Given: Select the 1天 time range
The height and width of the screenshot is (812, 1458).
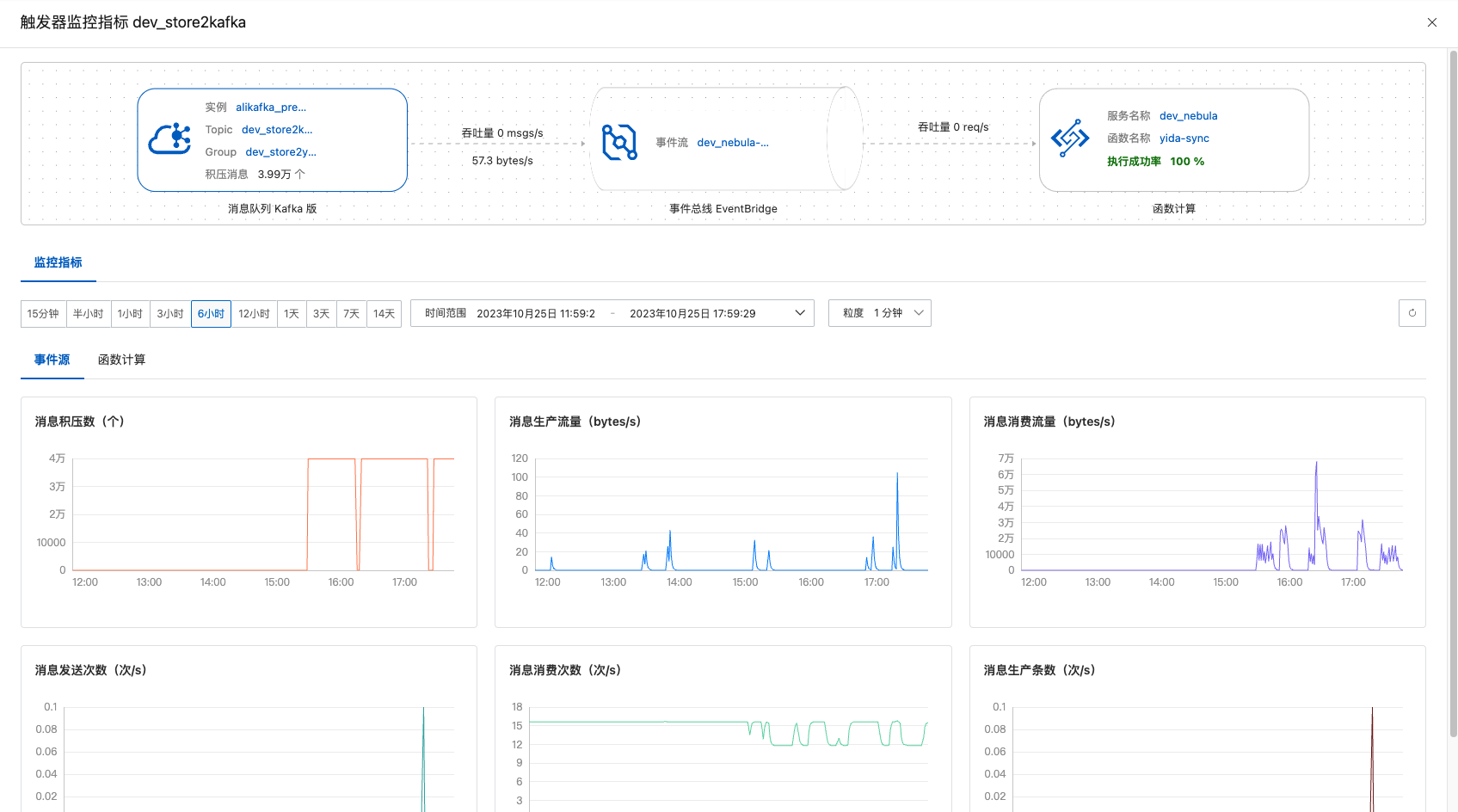Looking at the screenshot, I should [292, 314].
